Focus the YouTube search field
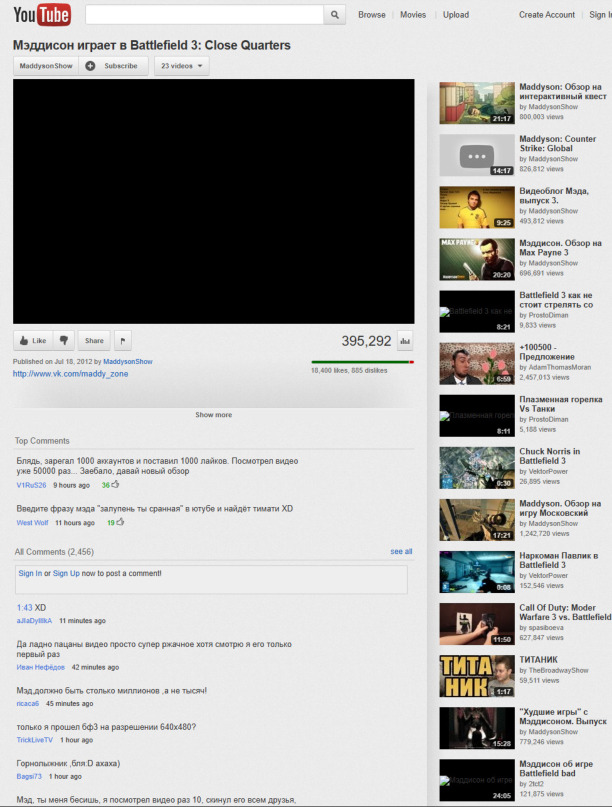612x807 pixels. [x=204, y=15]
